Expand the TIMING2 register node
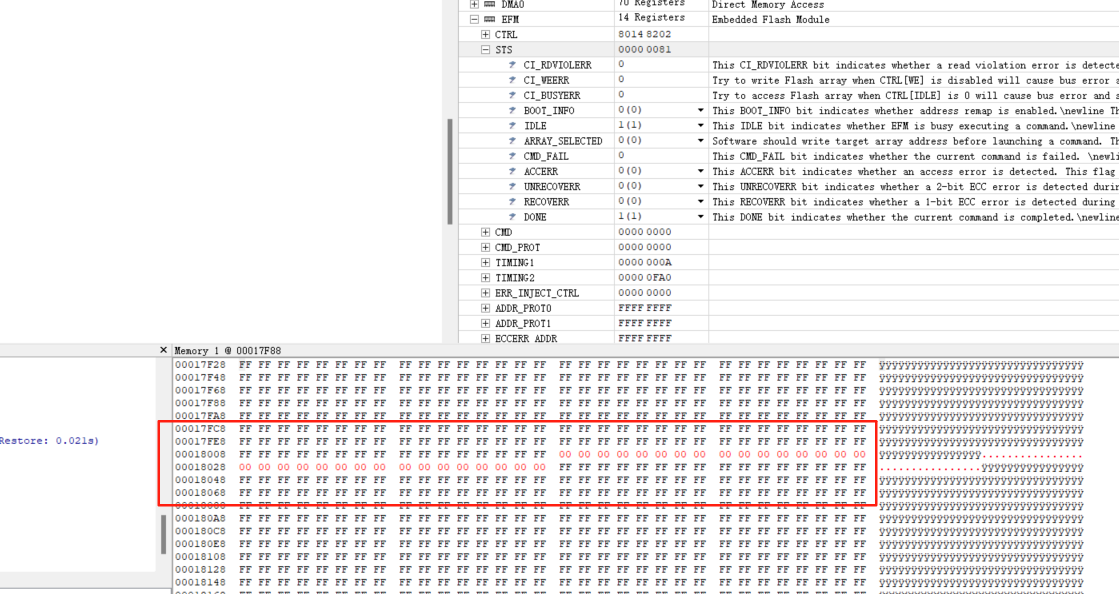This screenshot has width=1119, height=594. [x=486, y=278]
